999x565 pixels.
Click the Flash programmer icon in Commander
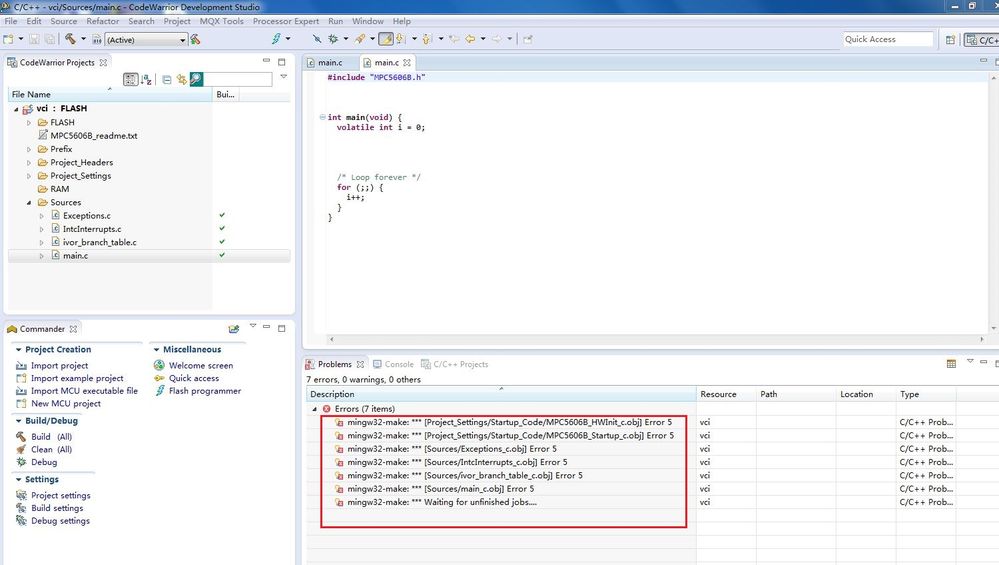[160, 391]
